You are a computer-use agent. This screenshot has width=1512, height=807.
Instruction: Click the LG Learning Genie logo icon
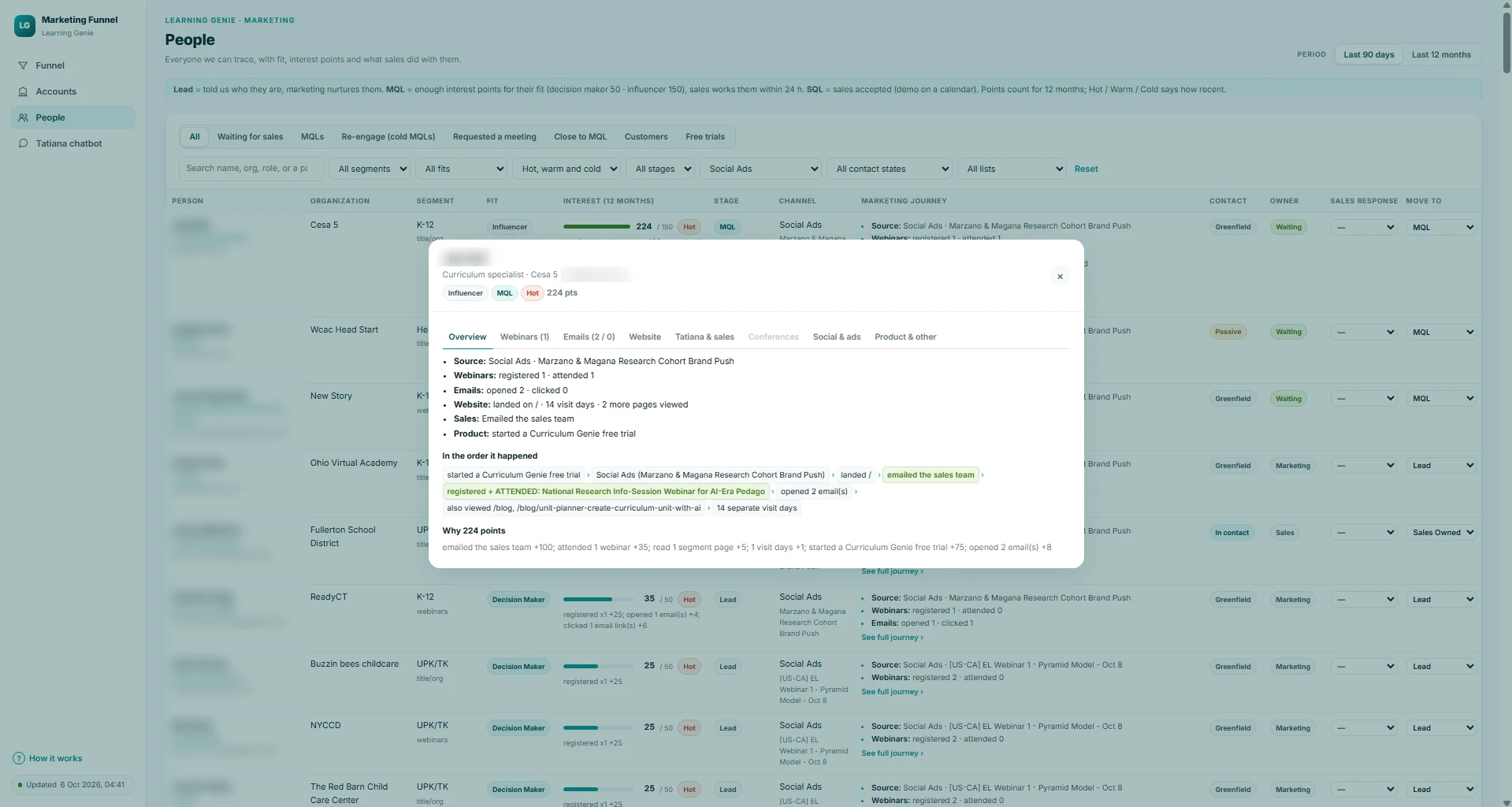24,25
